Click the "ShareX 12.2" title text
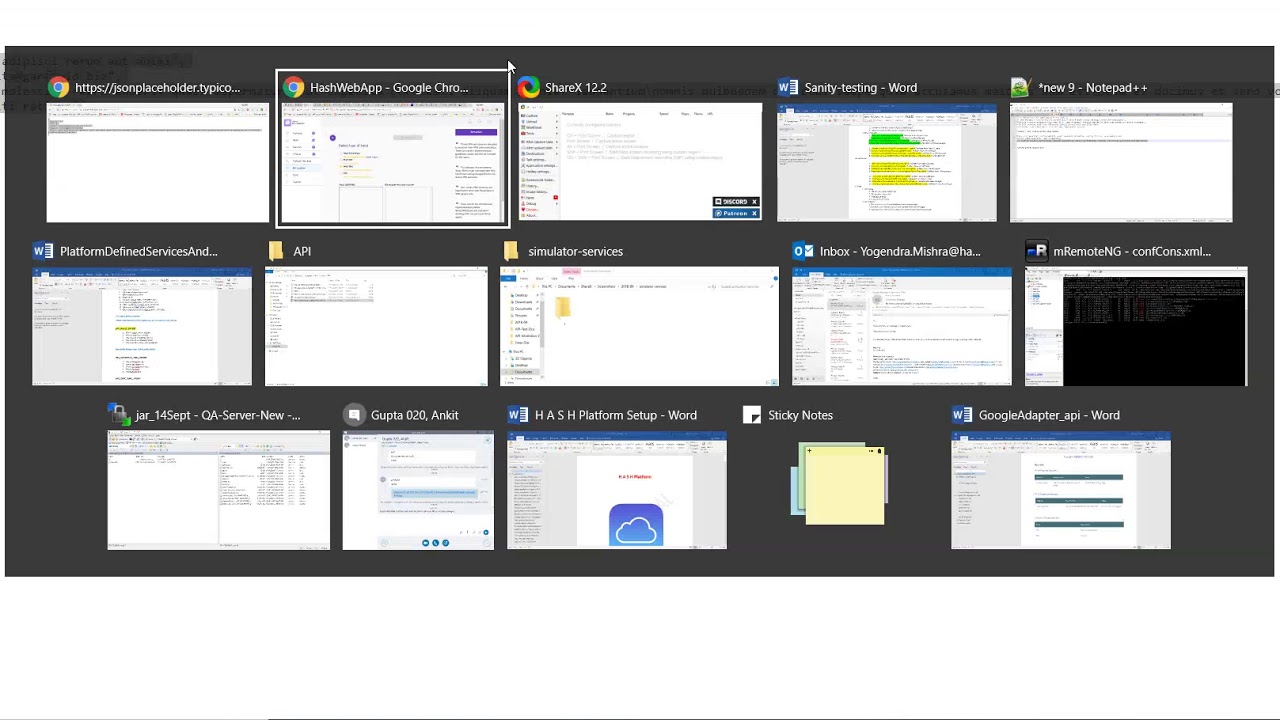This screenshot has width=1280, height=720. (575, 88)
